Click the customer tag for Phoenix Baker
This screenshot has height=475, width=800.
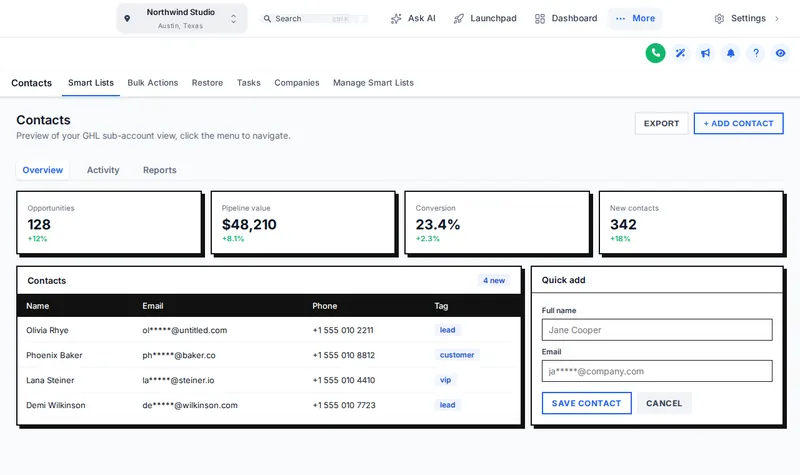[457, 355]
